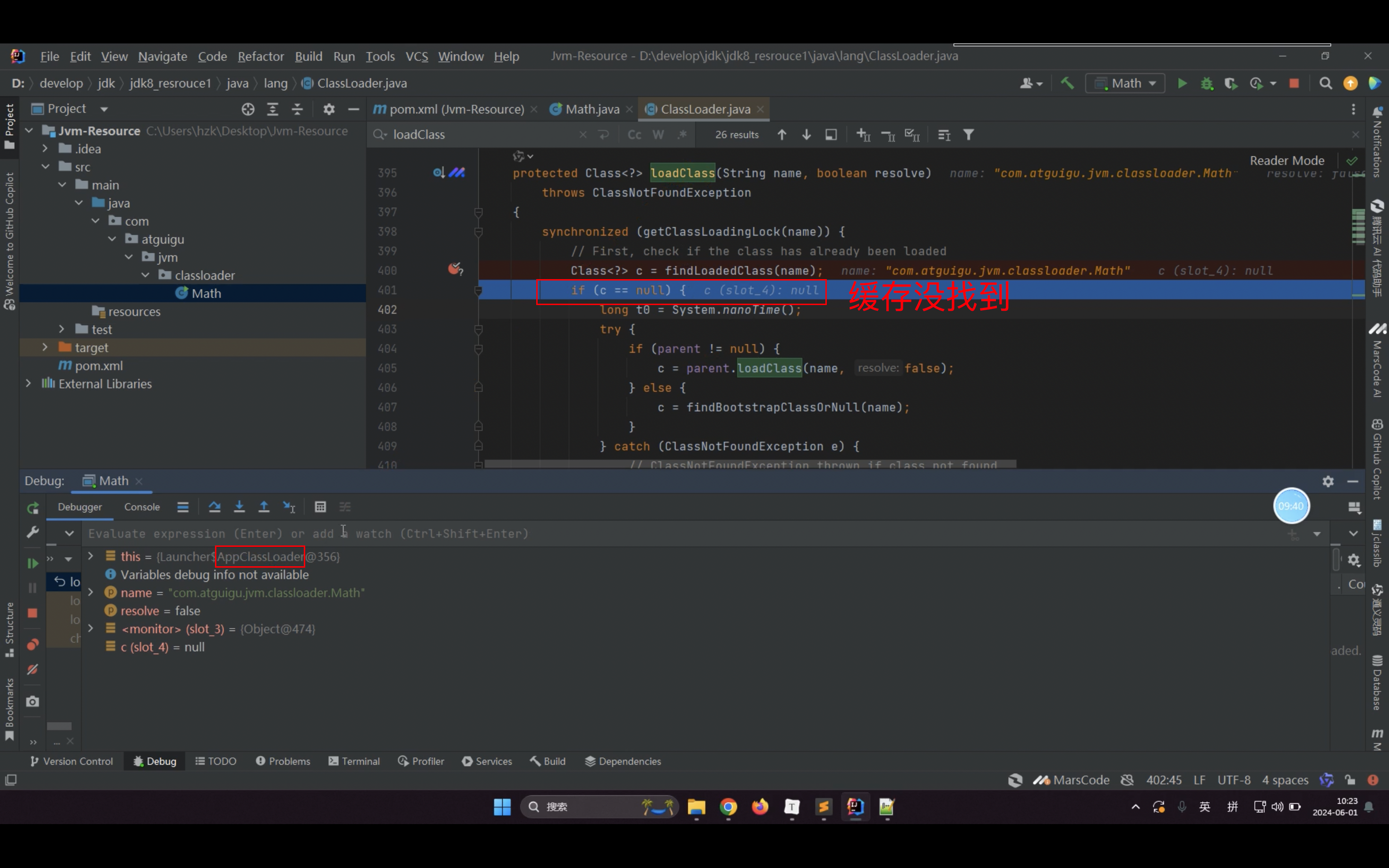Collapse the src folder in project tree
The width and height of the screenshot is (1389, 868).
(45, 167)
